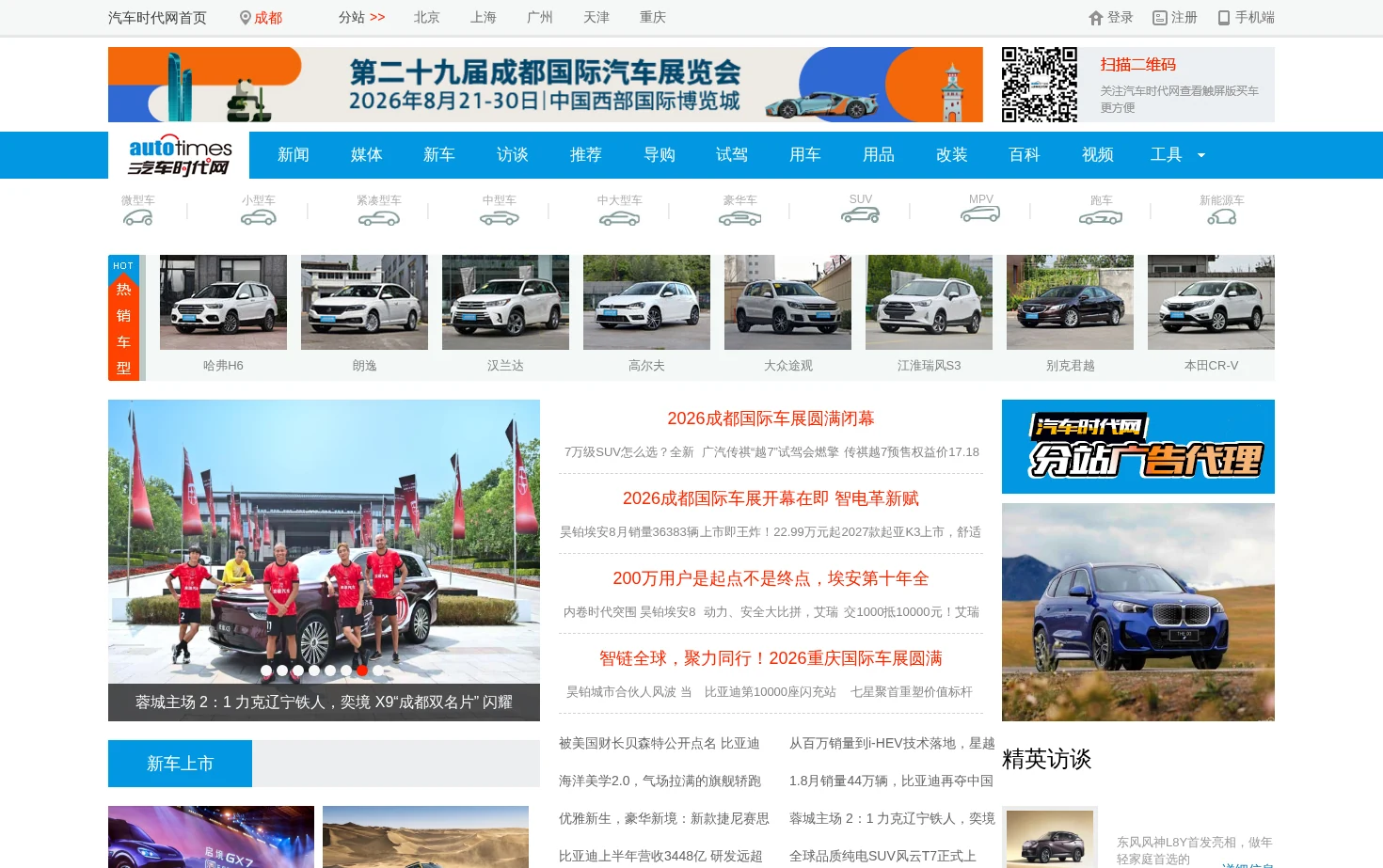The image size is (1383, 868).
Task: Choose the 中型车 car icon
Action: tap(499, 218)
